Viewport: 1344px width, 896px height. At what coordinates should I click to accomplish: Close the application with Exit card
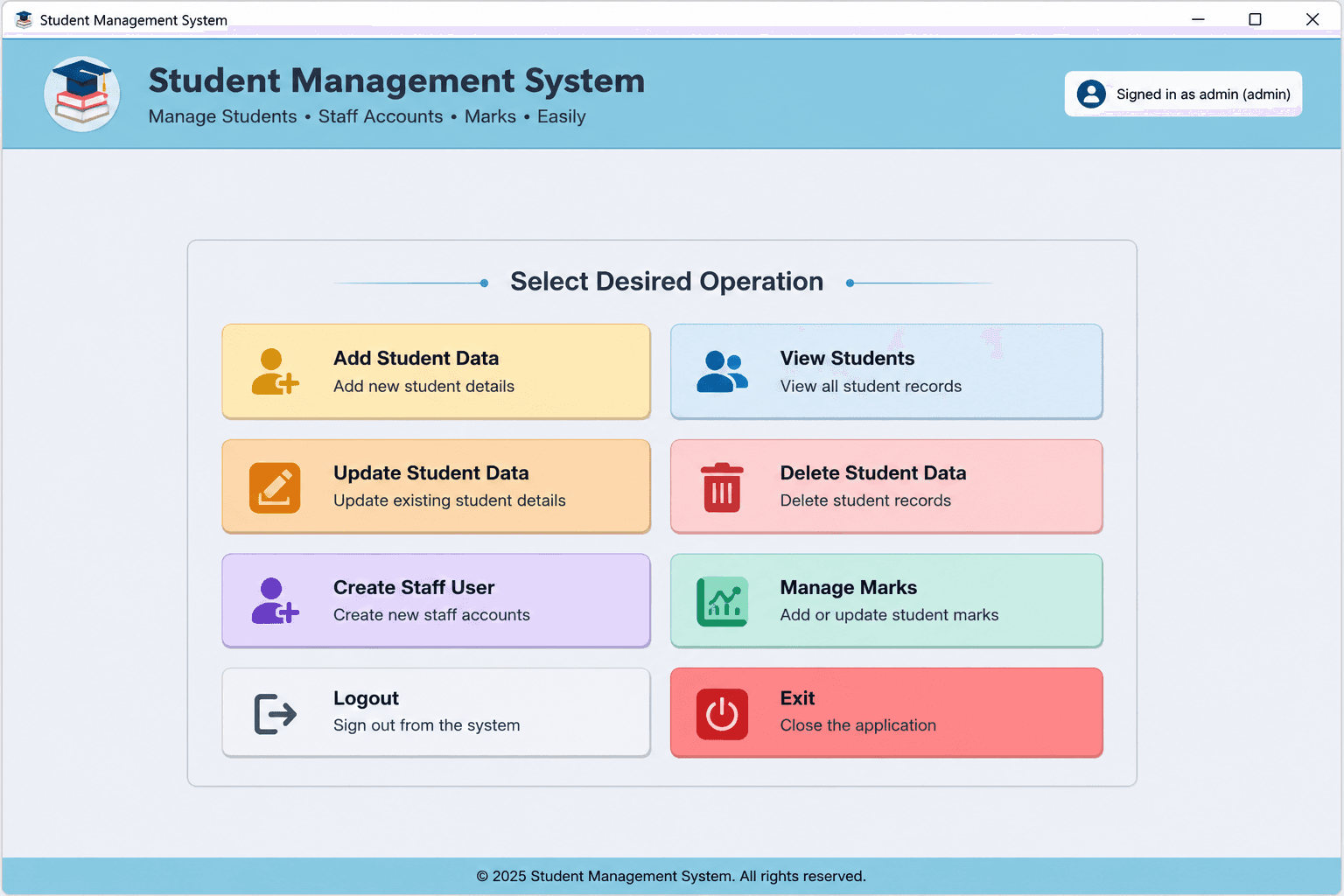(x=886, y=712)
